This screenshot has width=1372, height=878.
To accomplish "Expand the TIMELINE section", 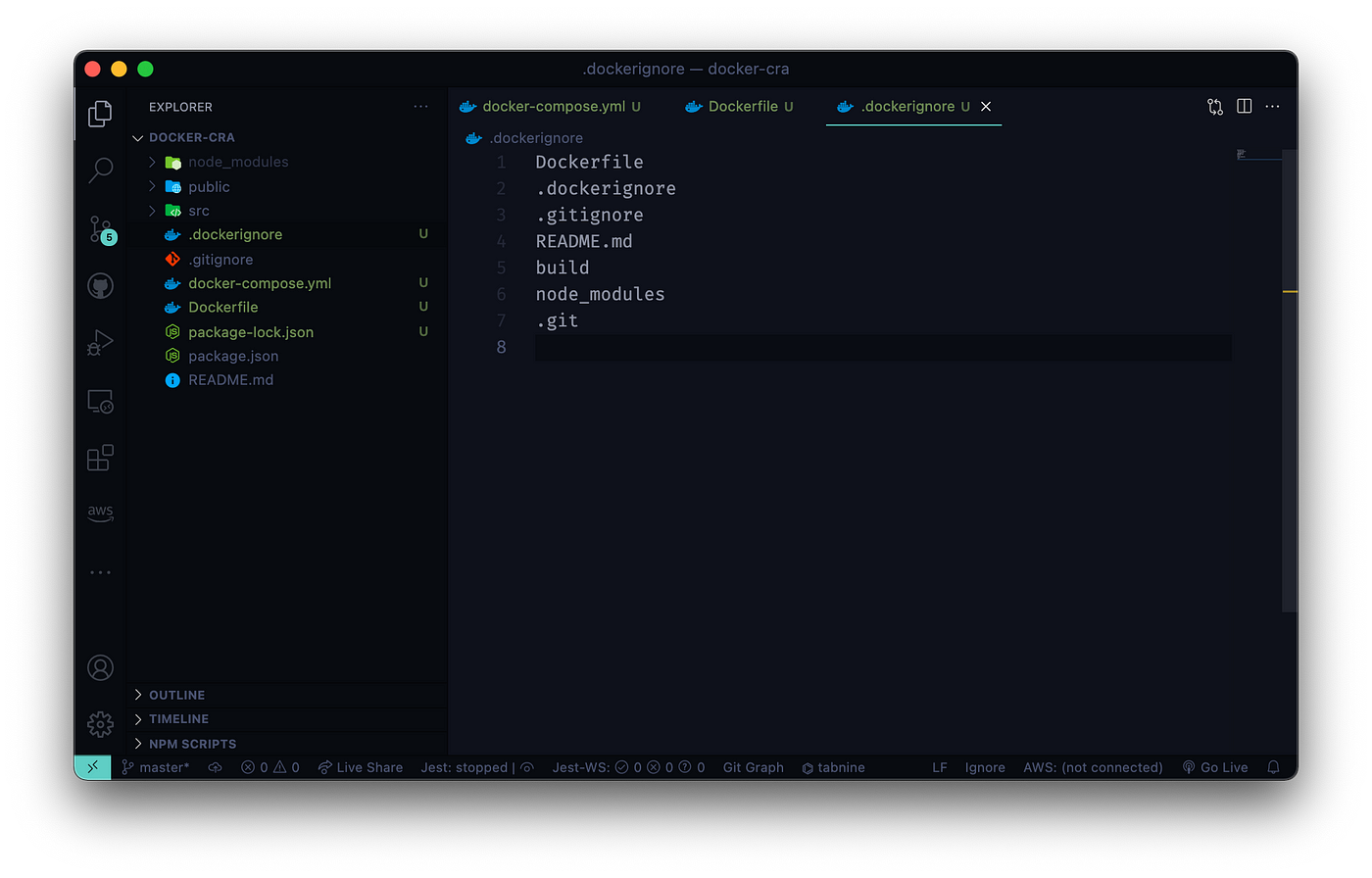I will tap(178, 719).
